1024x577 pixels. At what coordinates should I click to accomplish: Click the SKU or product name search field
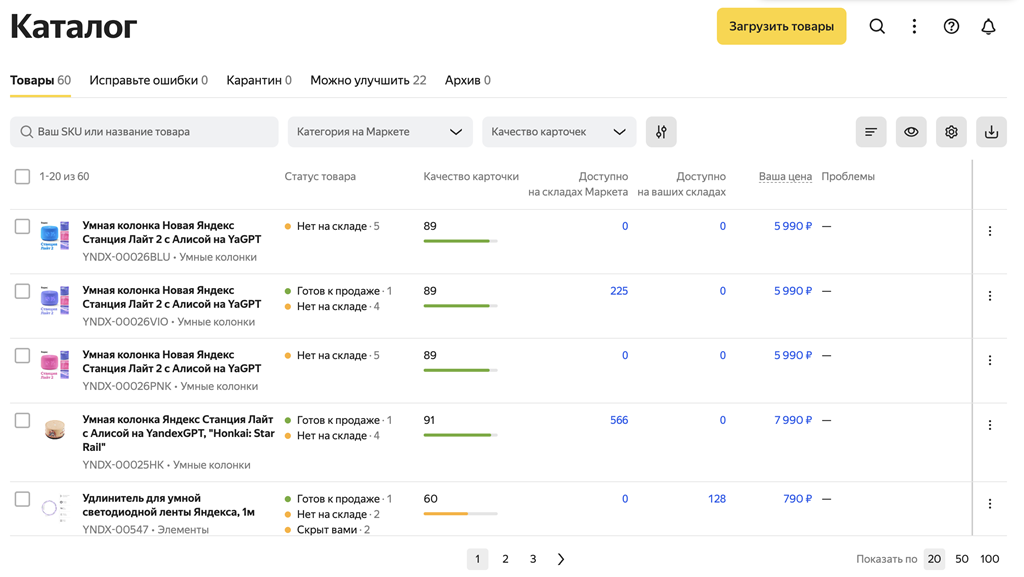pos(145,132)
